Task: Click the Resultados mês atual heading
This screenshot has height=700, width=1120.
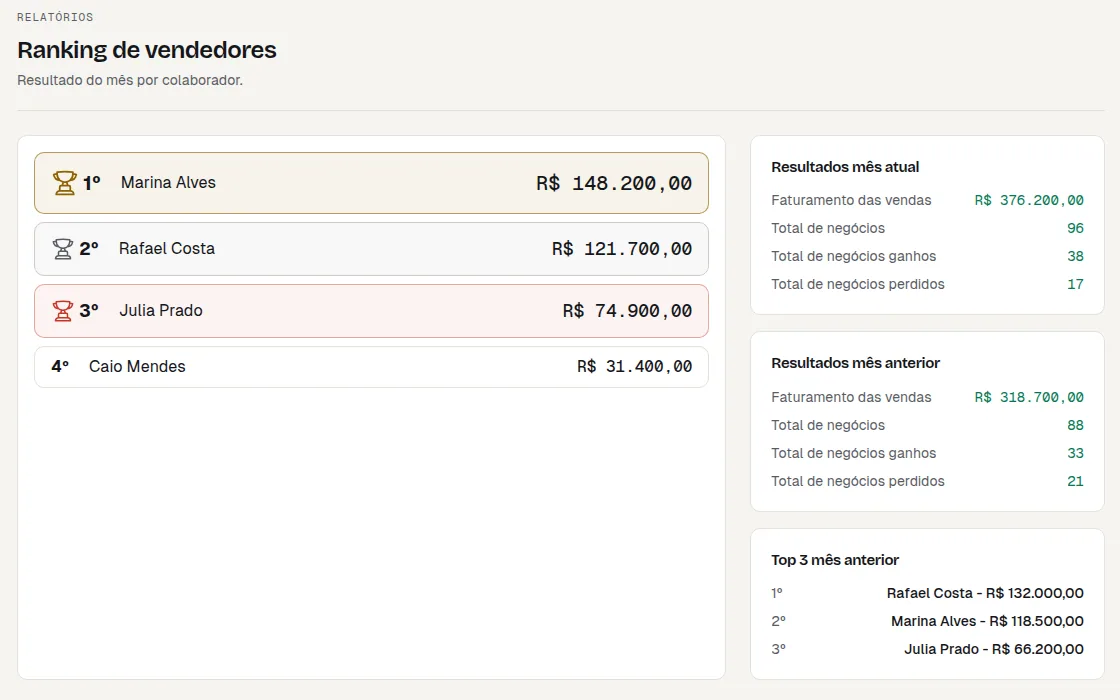Action: coord(845,167)
